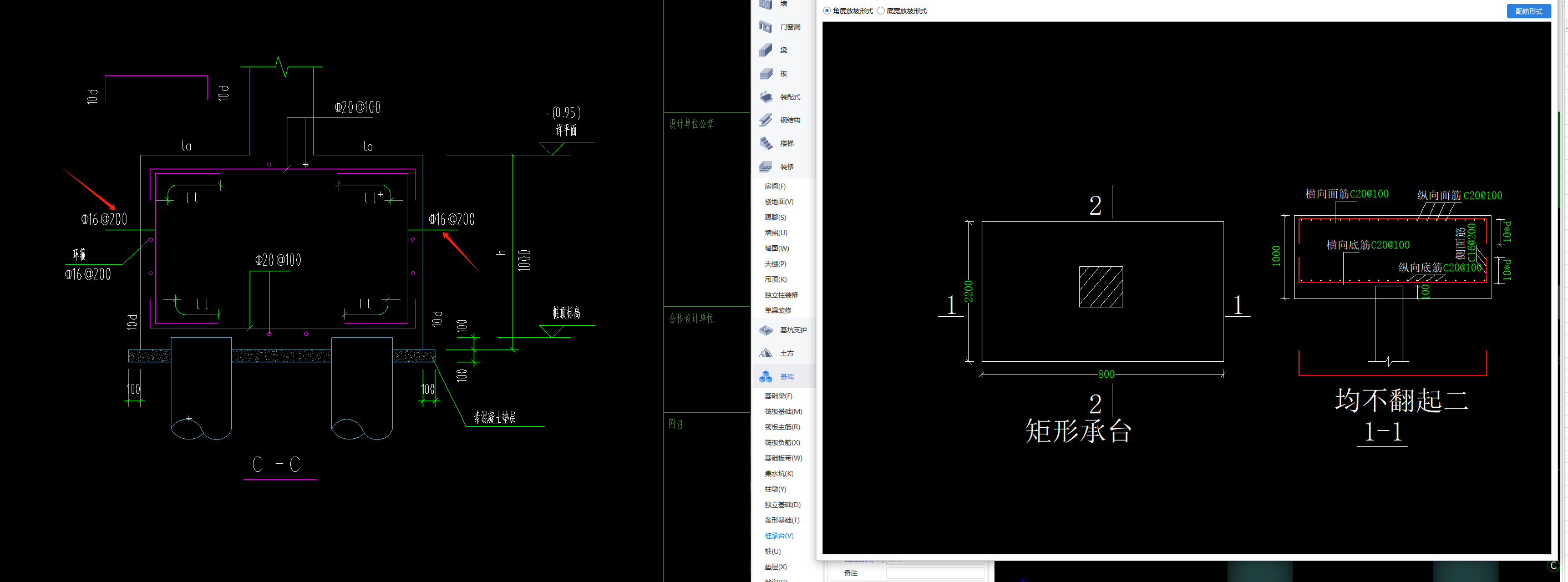Click the 桩顶标高 elevation label

pos(566,313)
